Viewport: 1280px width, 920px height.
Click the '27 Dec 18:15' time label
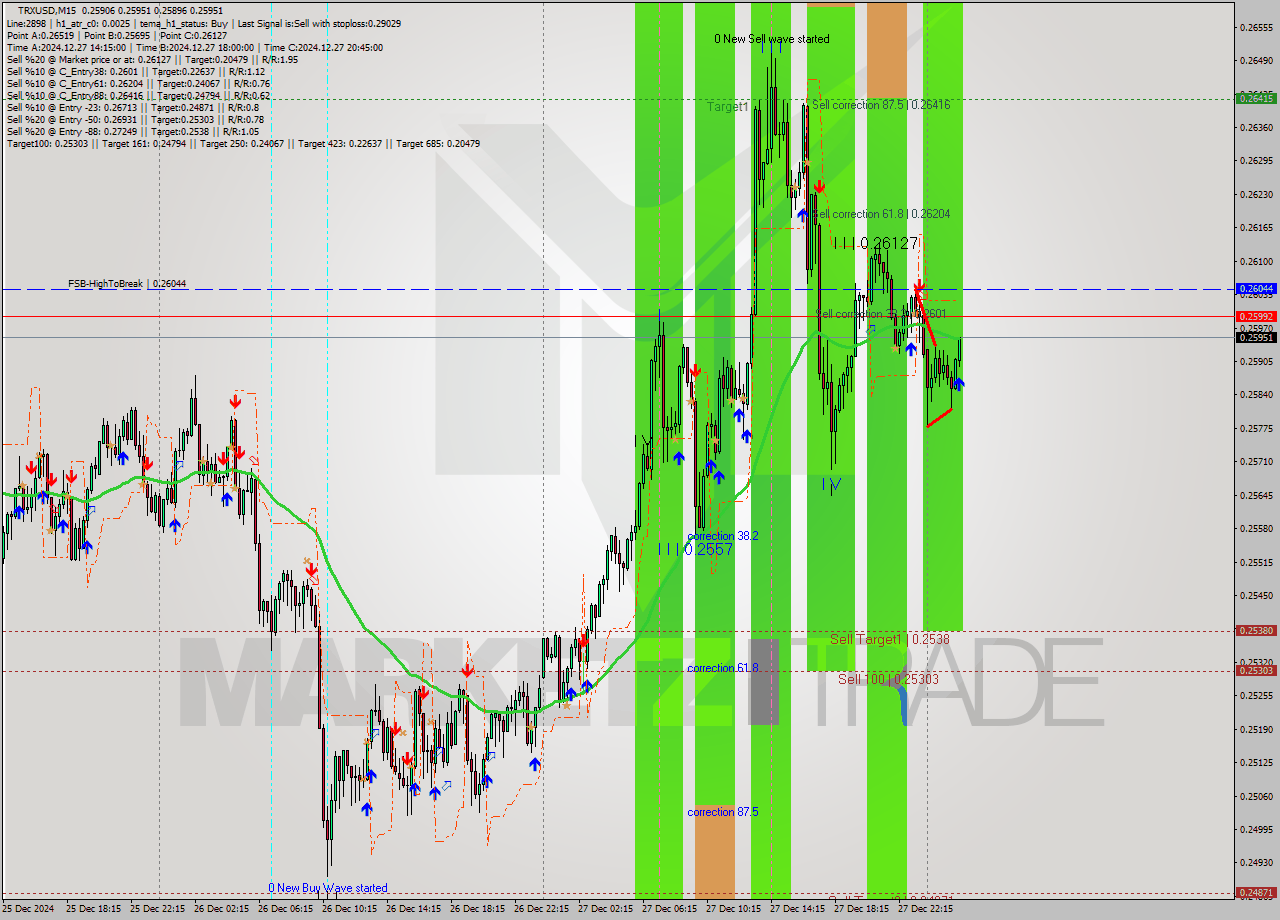point(861,910)
